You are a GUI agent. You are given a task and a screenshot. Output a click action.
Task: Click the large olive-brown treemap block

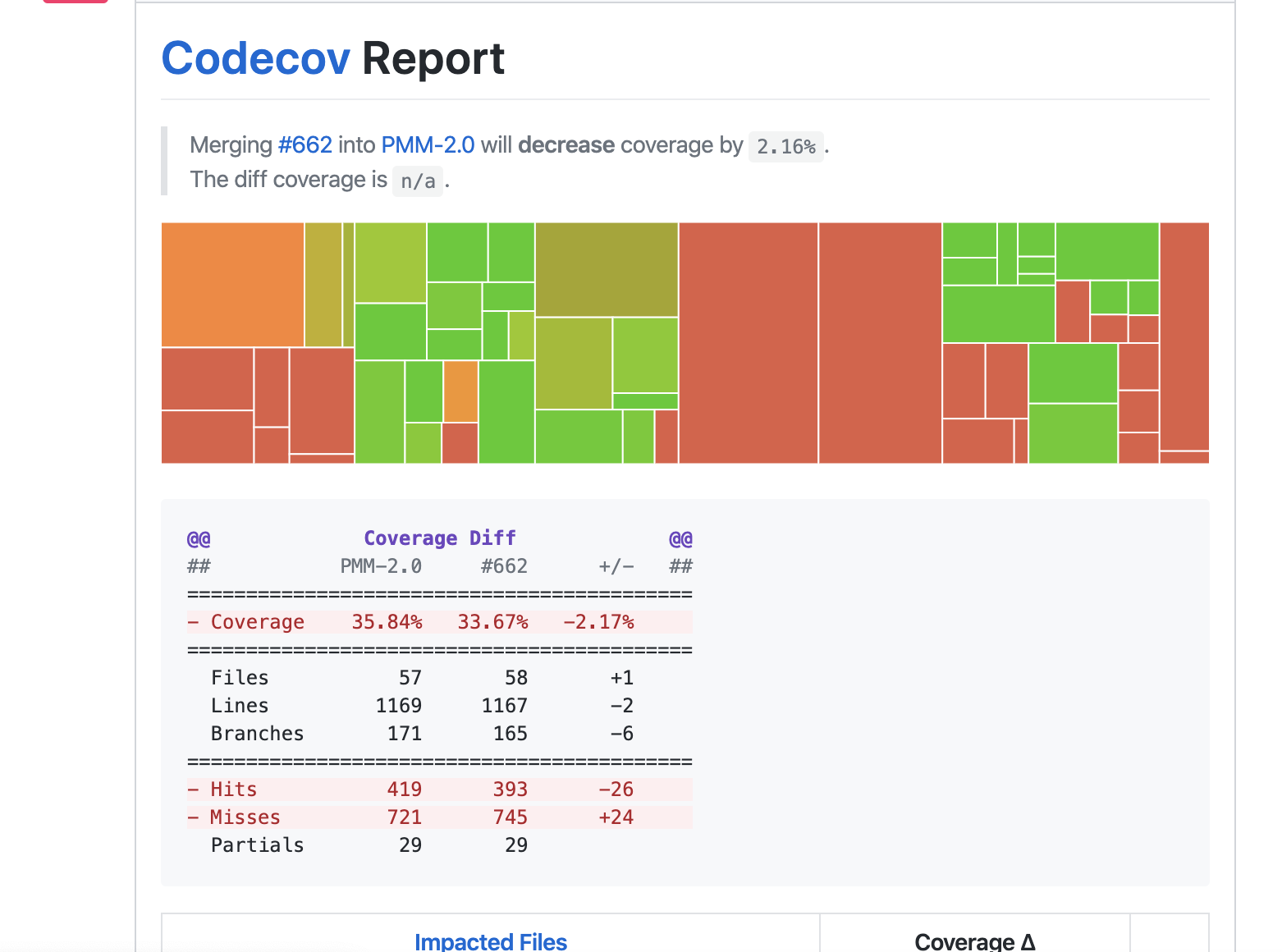click(607, 269)
